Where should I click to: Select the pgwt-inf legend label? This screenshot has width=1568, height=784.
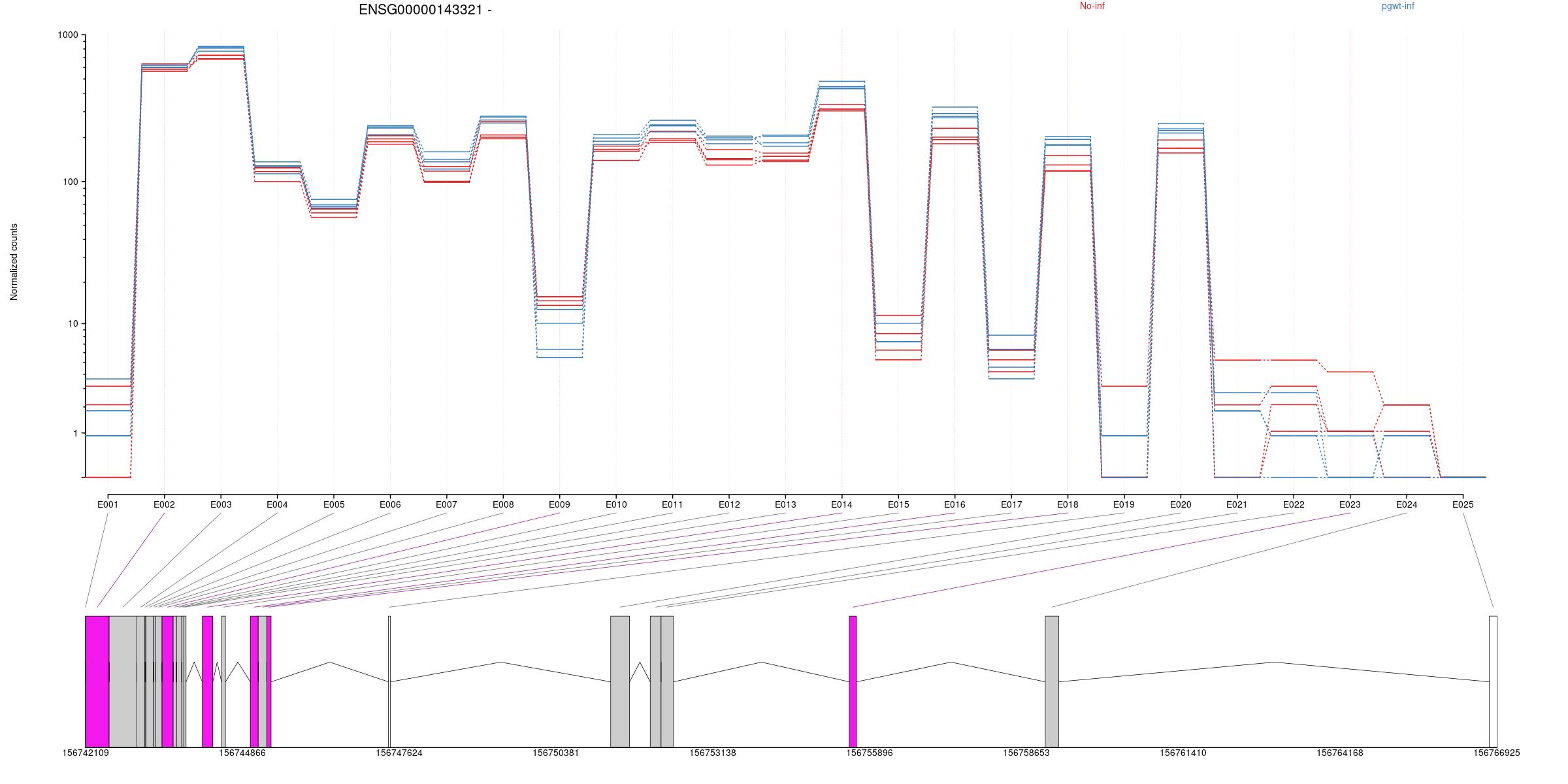coord(1397,6)
